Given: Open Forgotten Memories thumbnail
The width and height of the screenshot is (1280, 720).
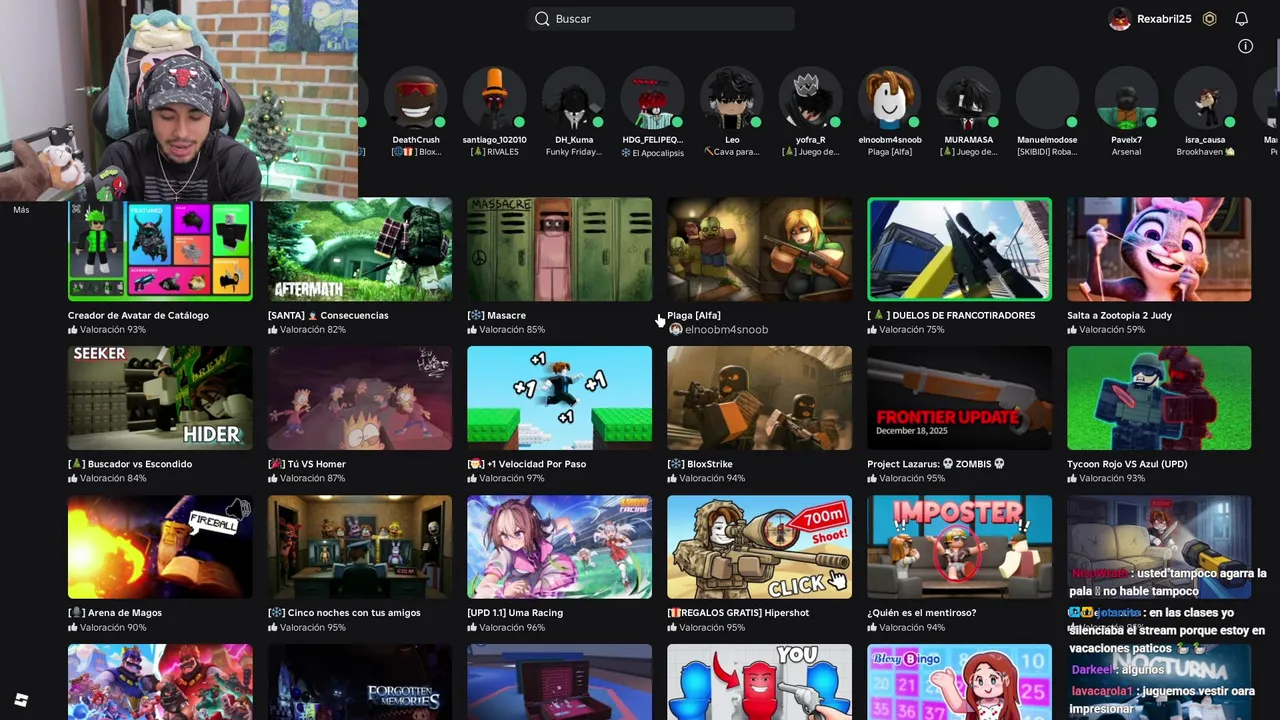Looking at the screenshot, I should tap(360, 682).
